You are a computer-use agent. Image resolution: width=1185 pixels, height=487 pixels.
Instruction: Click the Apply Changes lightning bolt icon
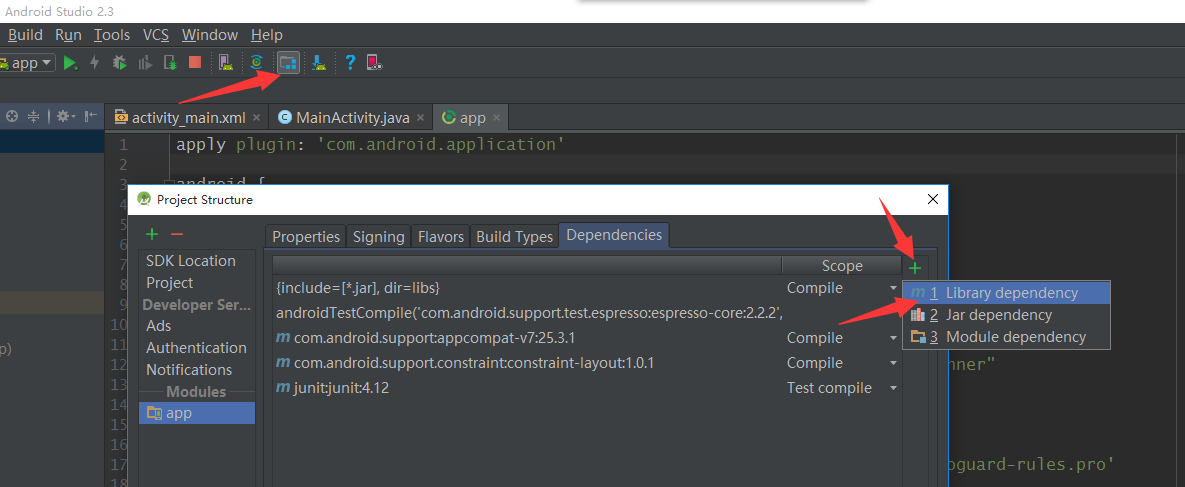pyautogui.click(x=94, y=63)
